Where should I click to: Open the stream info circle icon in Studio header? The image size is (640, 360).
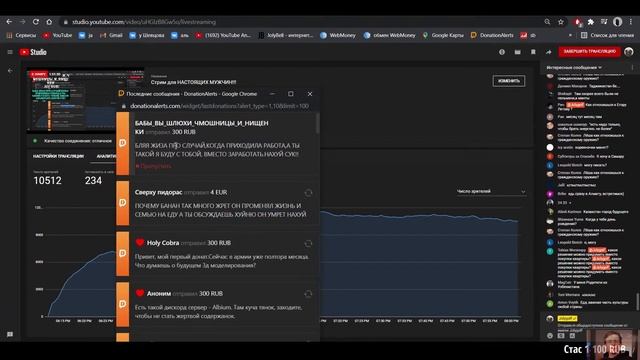[502, 52]
